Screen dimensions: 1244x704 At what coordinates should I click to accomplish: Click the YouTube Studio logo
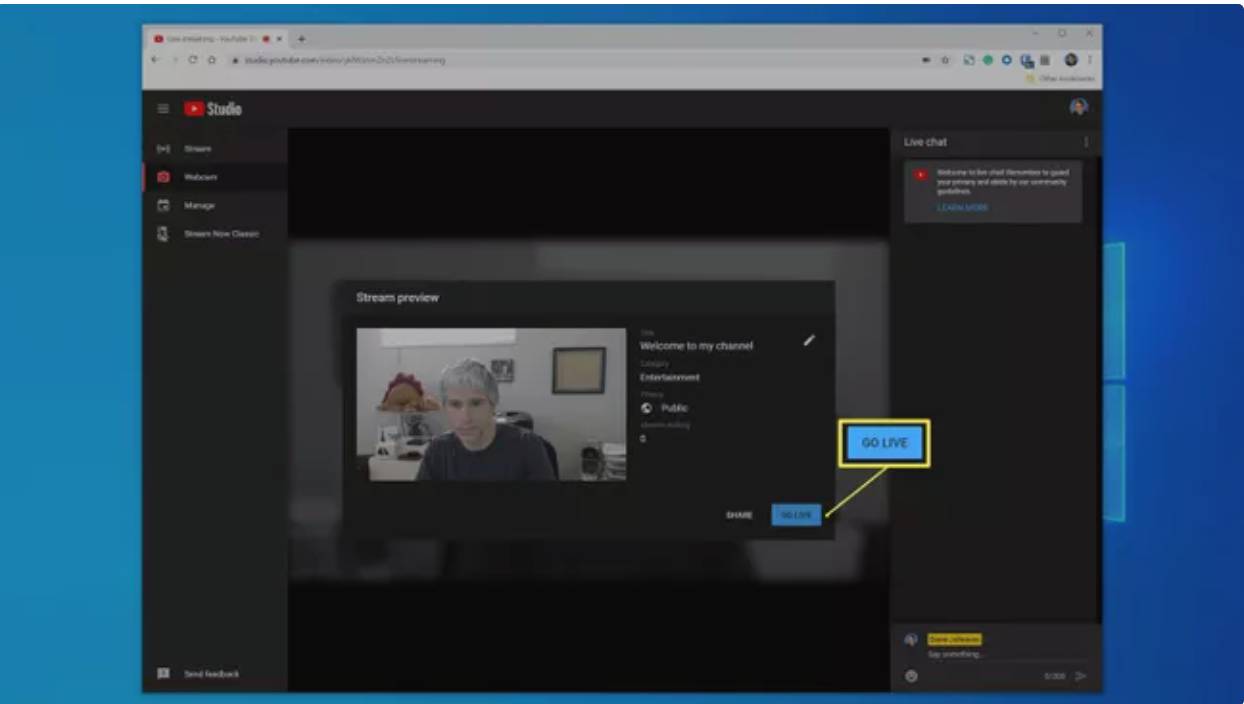[x=212, y=109]
